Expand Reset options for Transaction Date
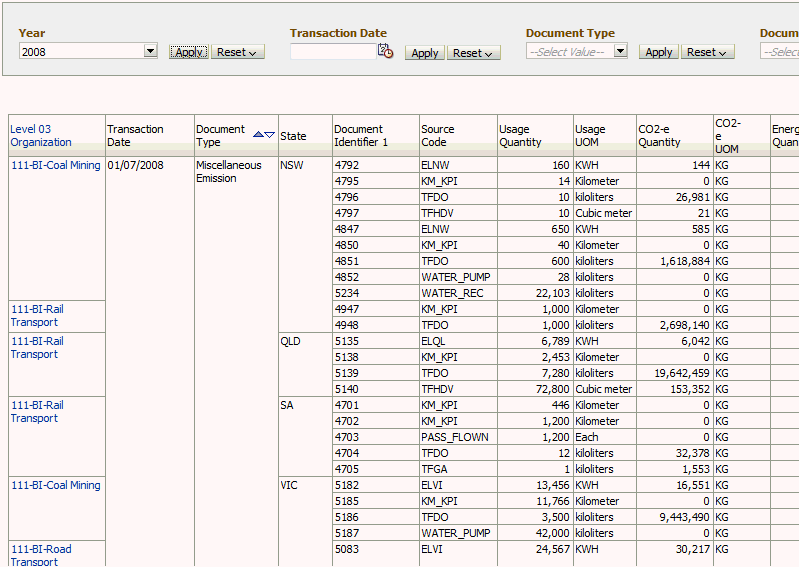The image size is (799, 567). coord(473,53)
